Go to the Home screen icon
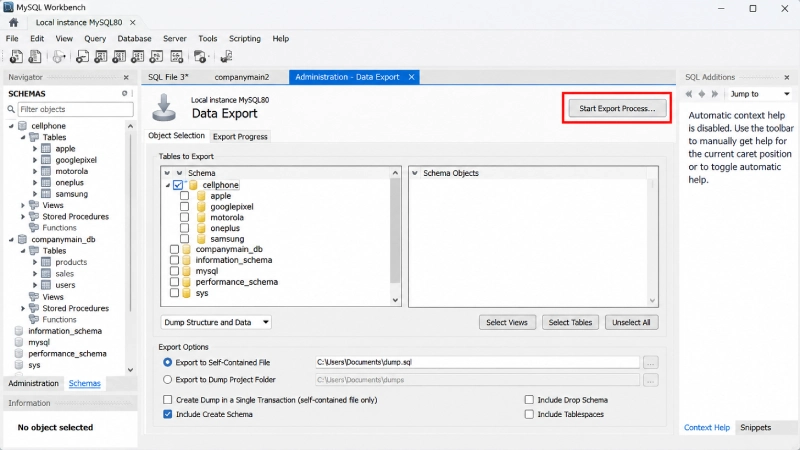The height and width of the screenshot is (450, 800). pyautogui.click(x=13, y=22)
